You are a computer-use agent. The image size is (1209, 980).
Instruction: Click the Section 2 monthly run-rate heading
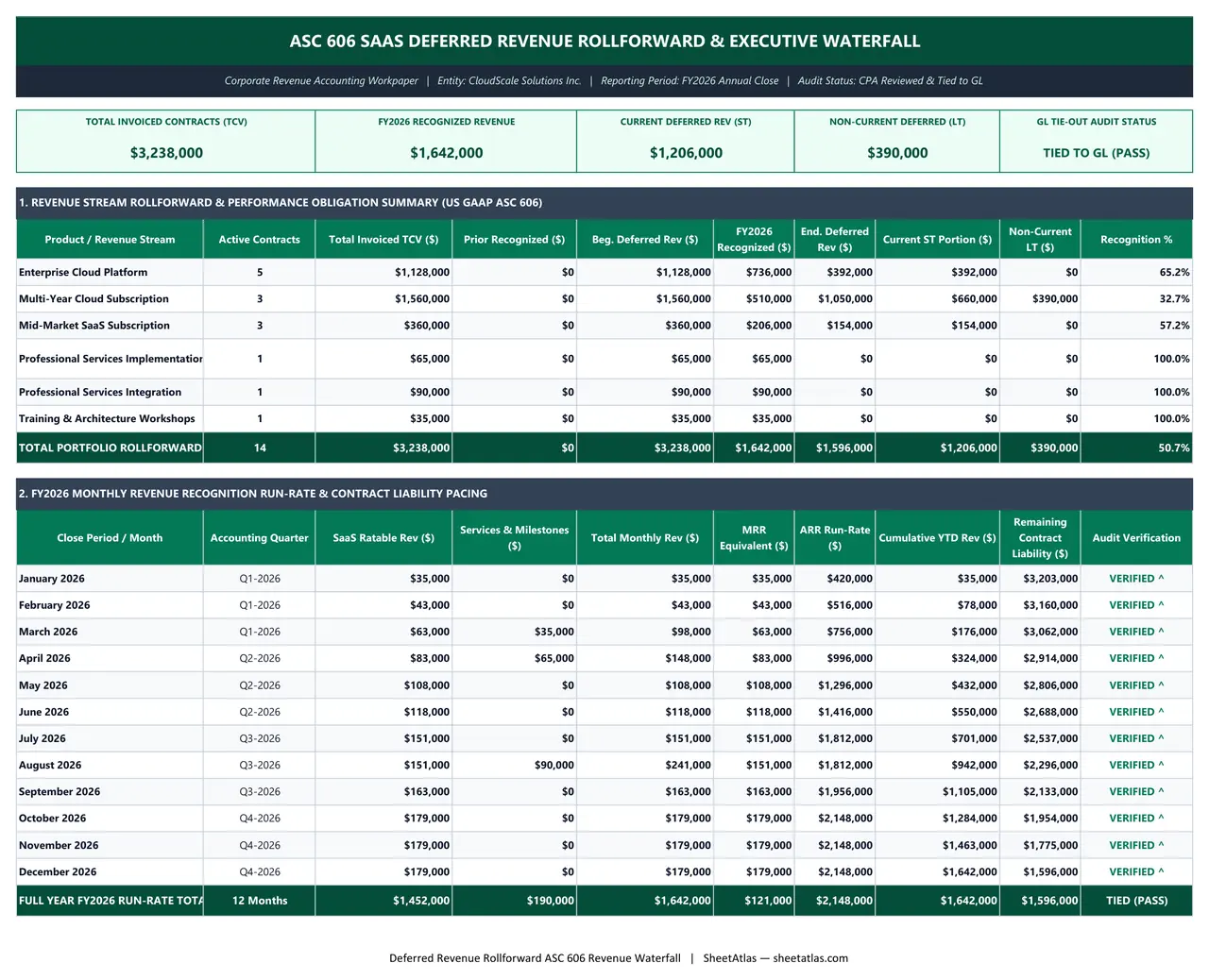(253, 493)
